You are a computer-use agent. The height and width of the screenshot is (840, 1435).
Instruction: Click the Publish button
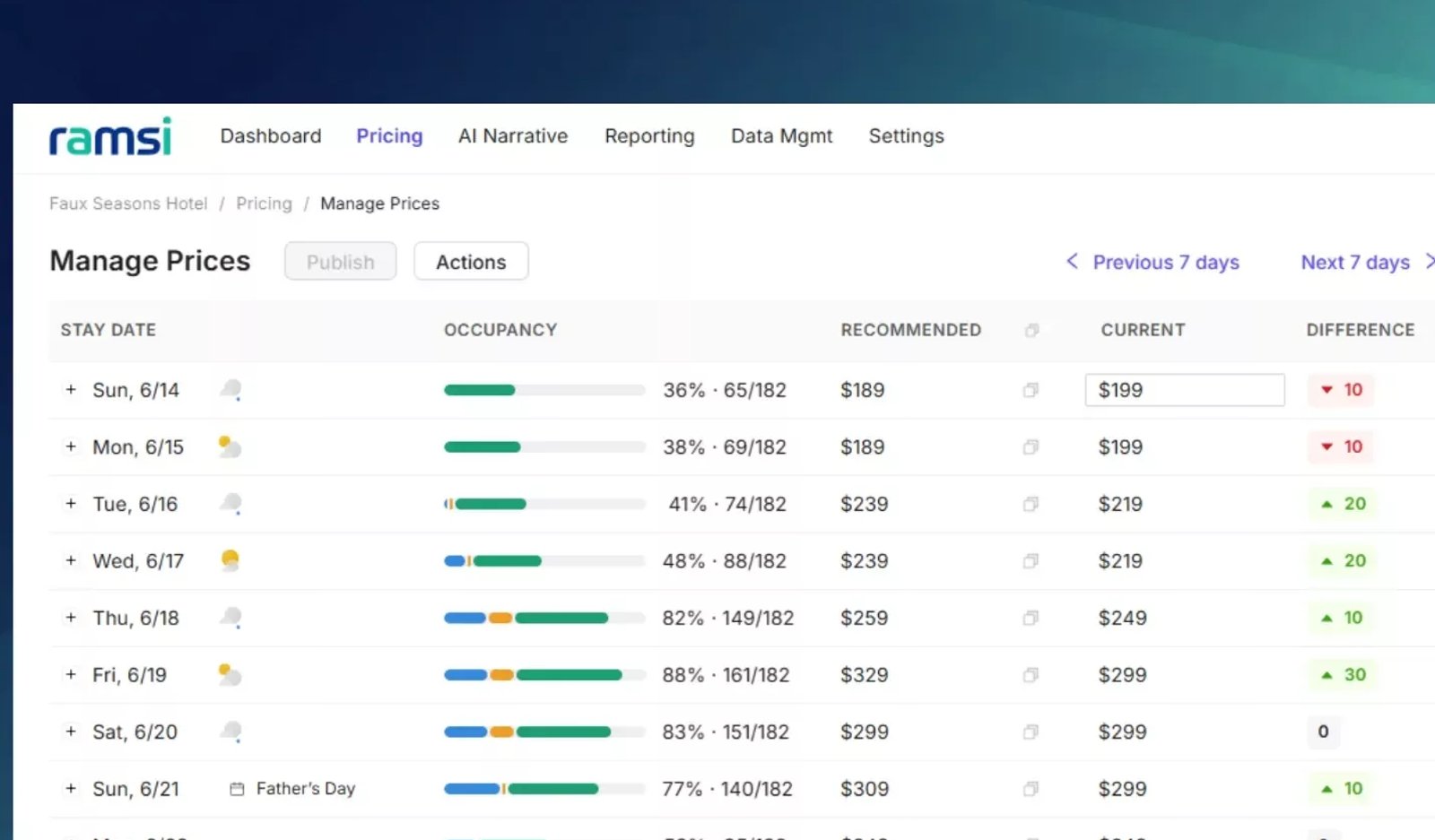pos(341,262)
